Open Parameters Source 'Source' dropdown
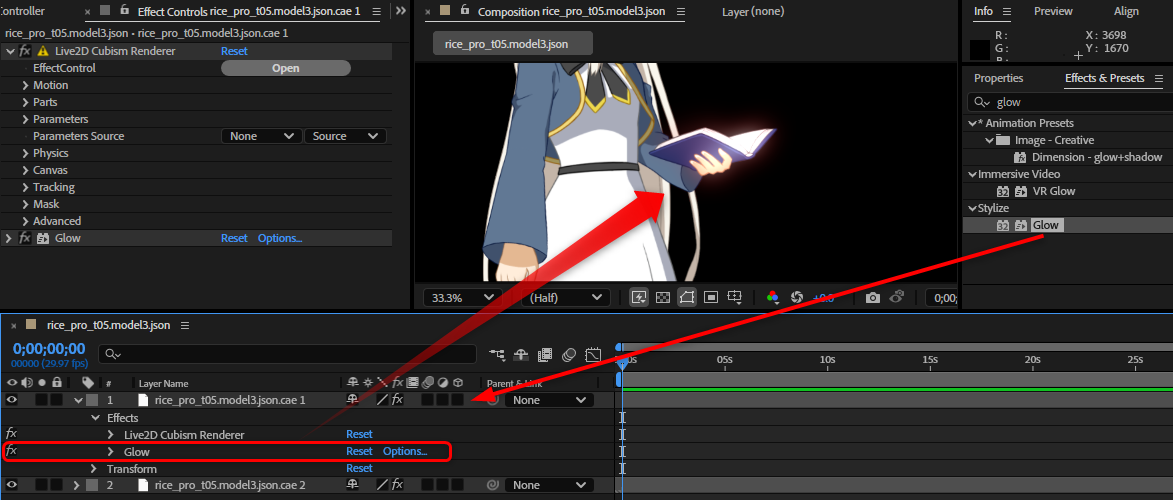This screenshot has width=1173, height=500. click(345, 136)
